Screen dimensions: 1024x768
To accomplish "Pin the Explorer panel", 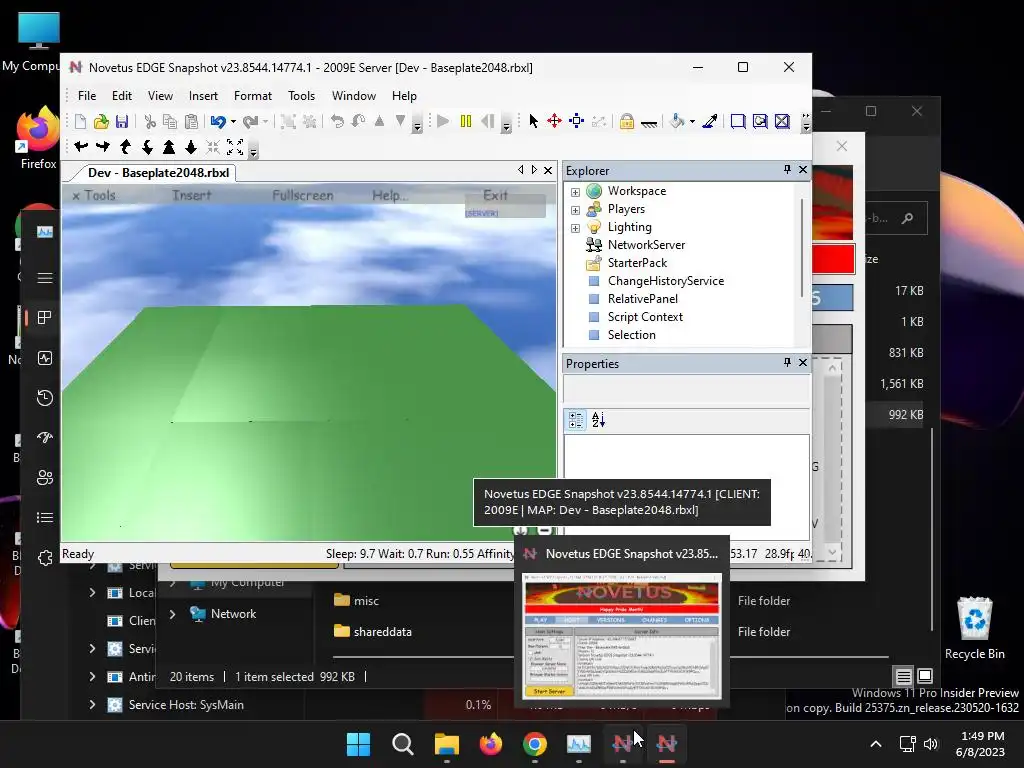I will (788, 170).
